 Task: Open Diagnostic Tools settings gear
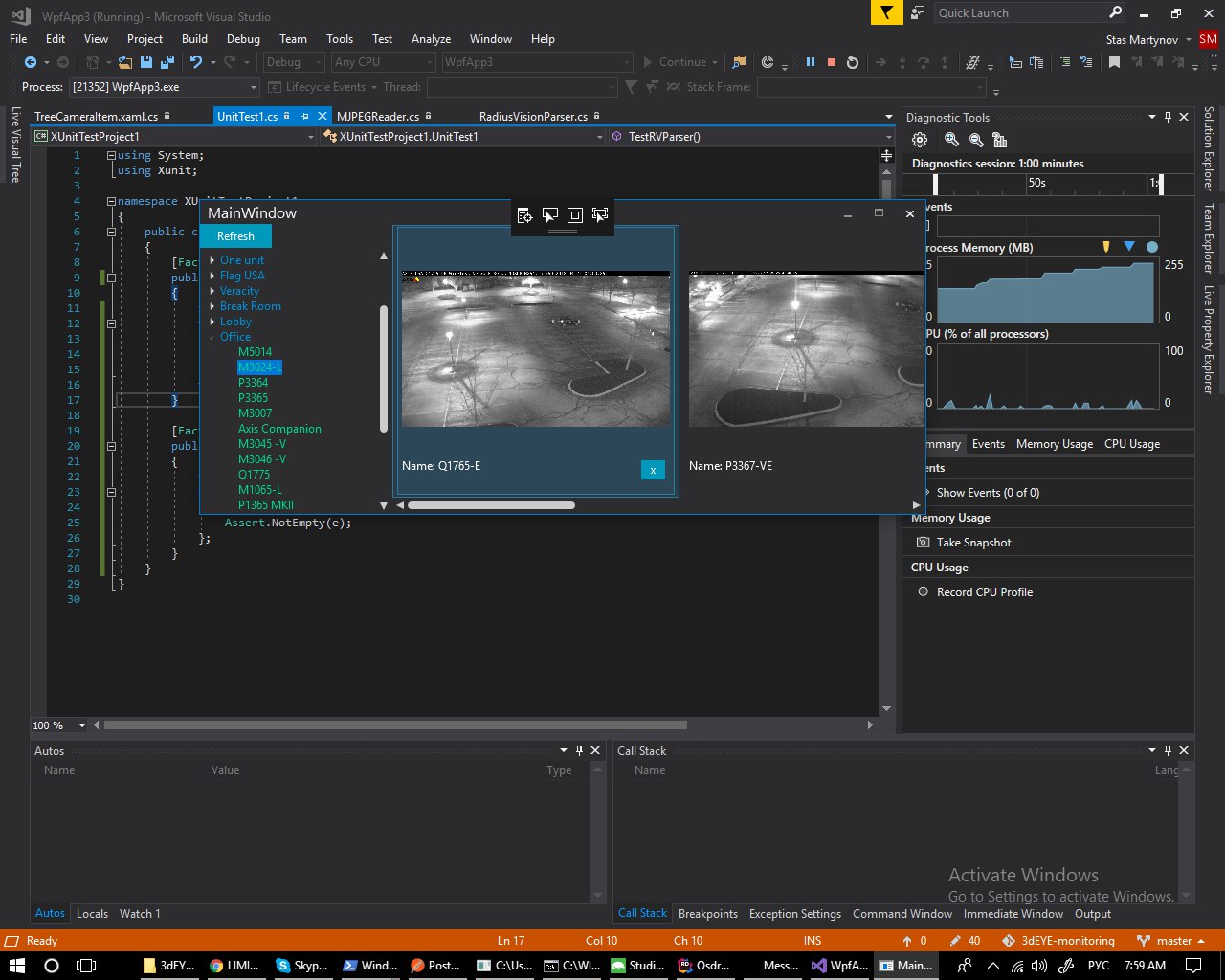[920, 140]
